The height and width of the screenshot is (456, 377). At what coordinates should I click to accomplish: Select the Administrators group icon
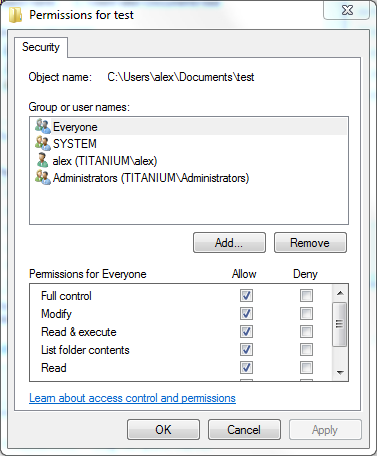(x=43, y=177)
